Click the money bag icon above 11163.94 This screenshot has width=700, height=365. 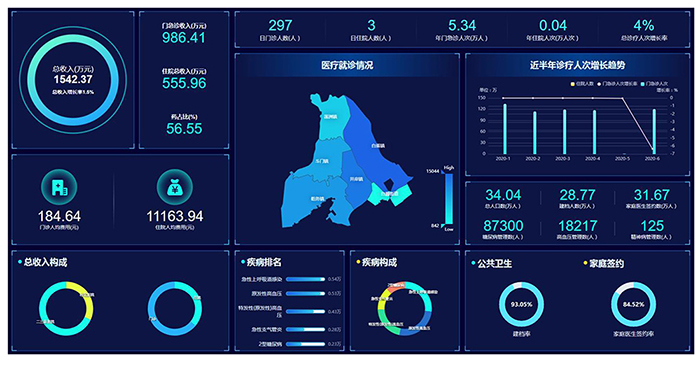(175, 187)
